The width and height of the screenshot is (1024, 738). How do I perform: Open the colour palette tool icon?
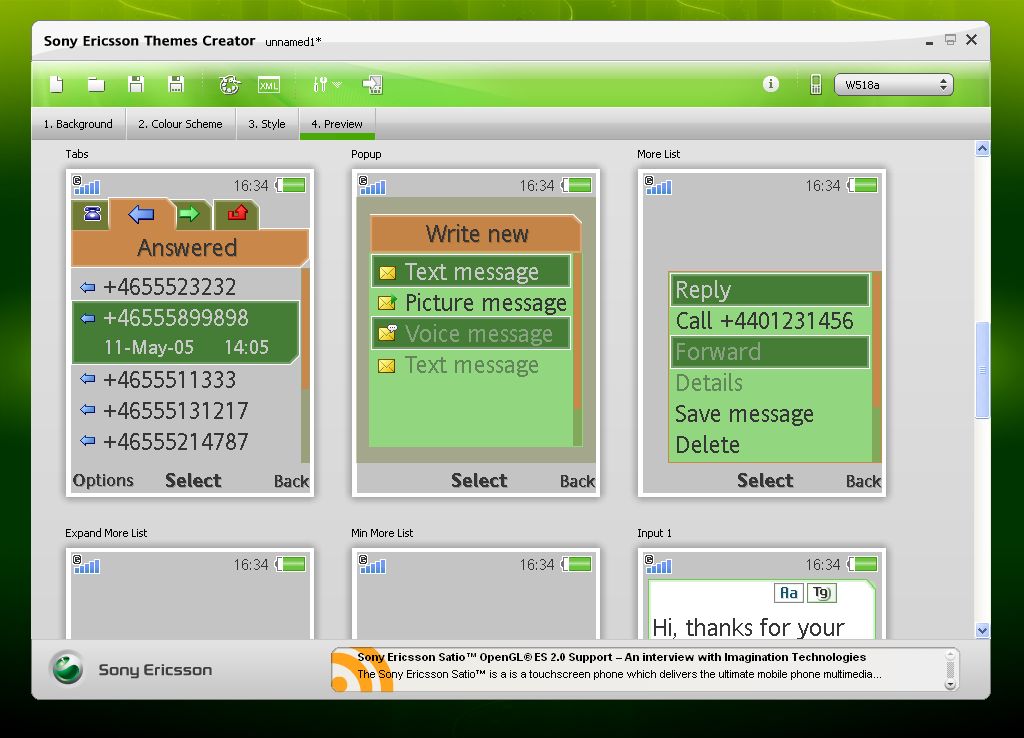point(229,84)
